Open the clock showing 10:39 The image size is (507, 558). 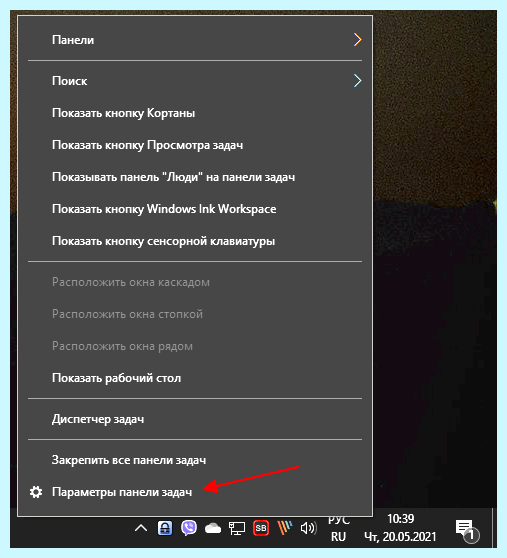click(x=400, y=528)
